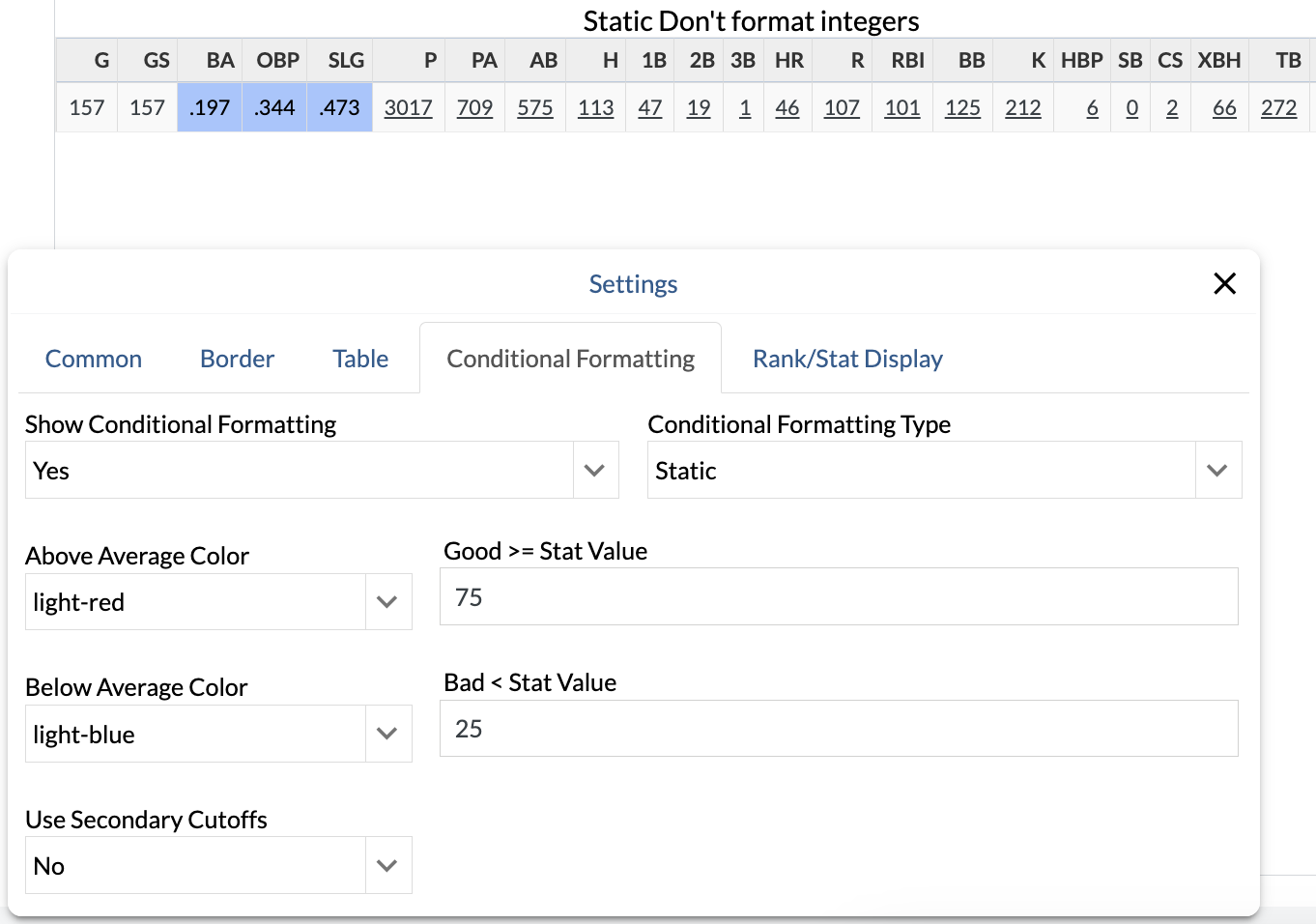Click the 101 RBI value link
1316x924 pixels.
901,107
